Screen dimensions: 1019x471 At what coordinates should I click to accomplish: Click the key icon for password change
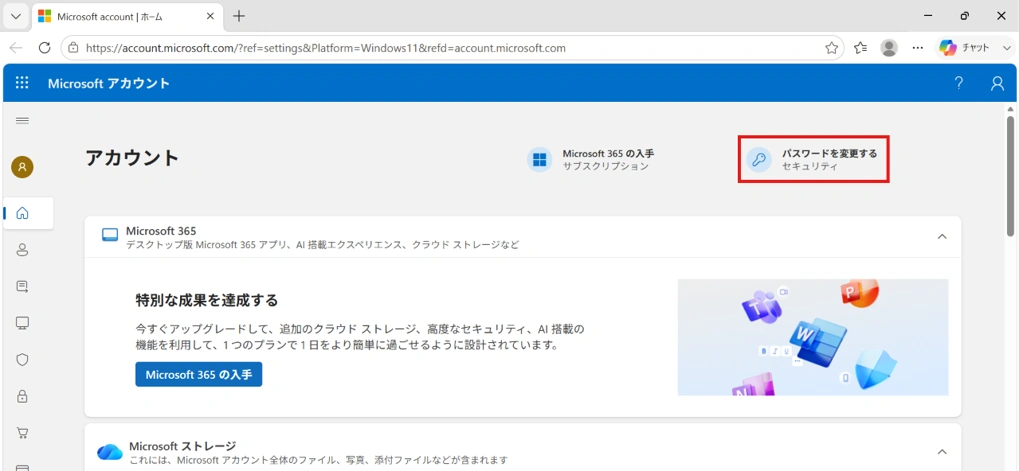tap(758, 160)
